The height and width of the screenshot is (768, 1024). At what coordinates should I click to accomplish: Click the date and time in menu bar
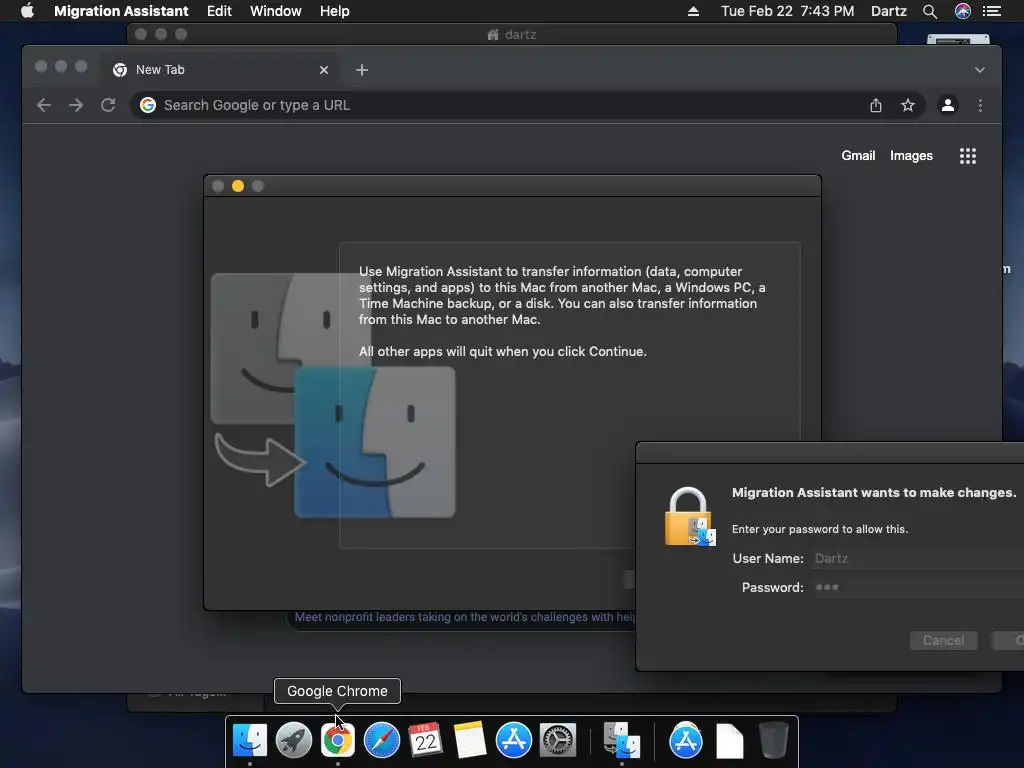pos(788,11)
